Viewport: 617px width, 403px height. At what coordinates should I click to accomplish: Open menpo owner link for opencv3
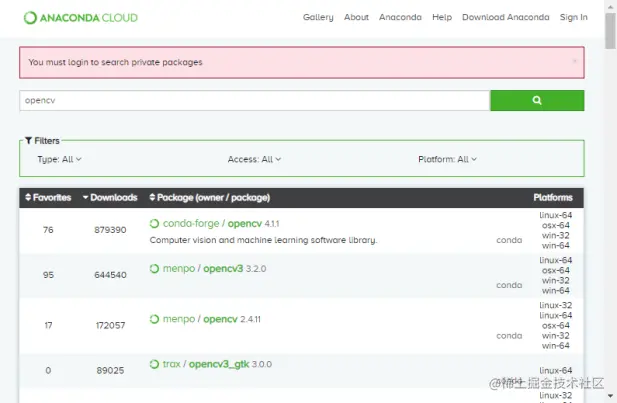tap(179, 269)
